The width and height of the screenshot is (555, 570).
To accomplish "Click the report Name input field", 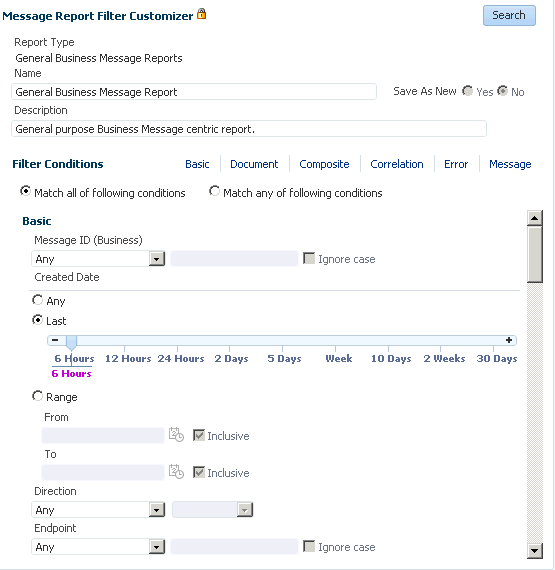I will 194,92.
